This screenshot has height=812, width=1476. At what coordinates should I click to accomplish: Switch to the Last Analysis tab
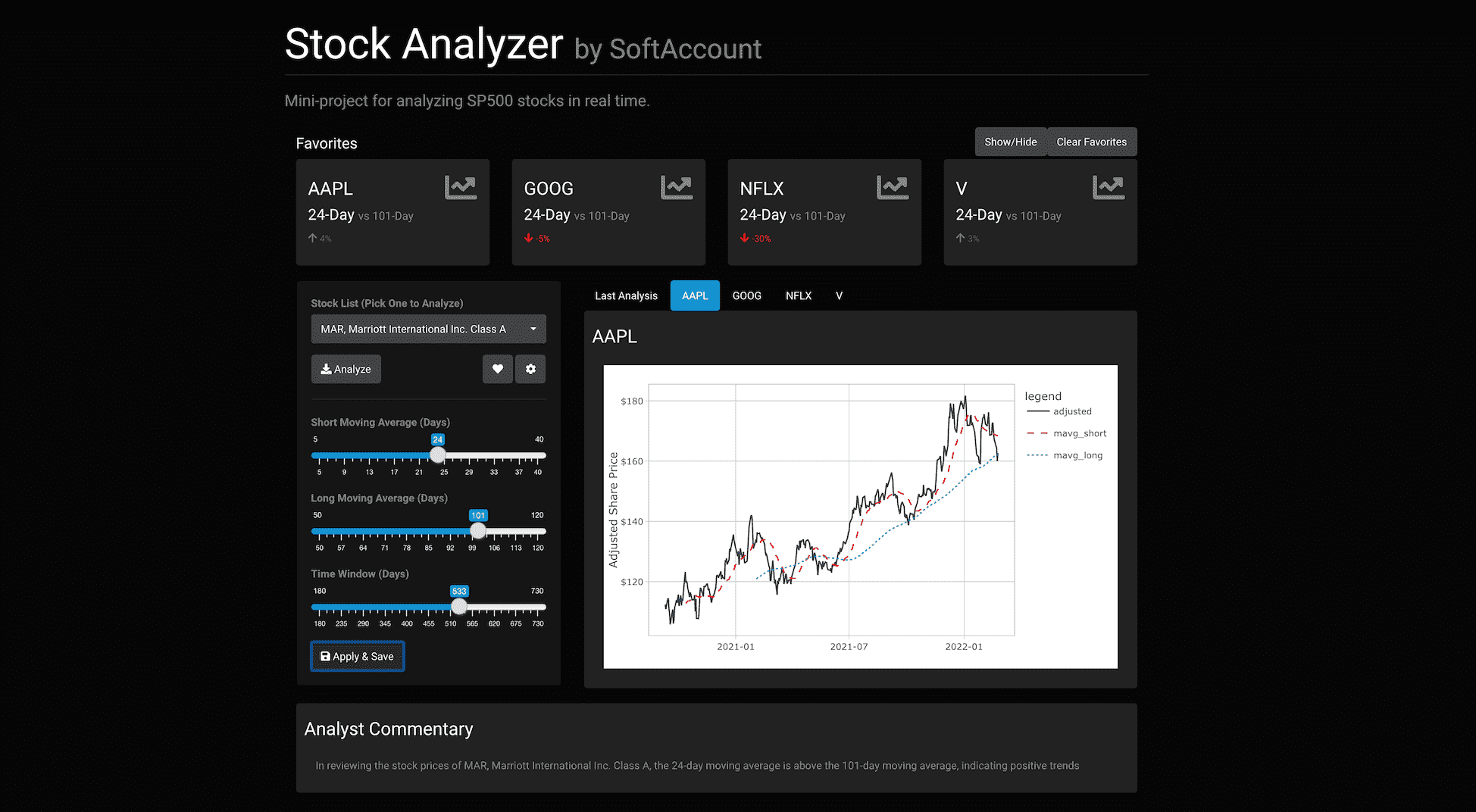coord(626,295)
